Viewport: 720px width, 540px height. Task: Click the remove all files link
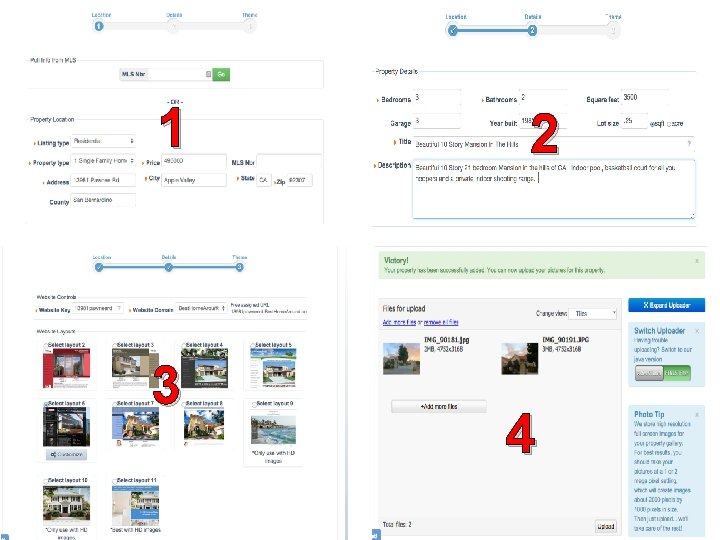coord(441,322)
